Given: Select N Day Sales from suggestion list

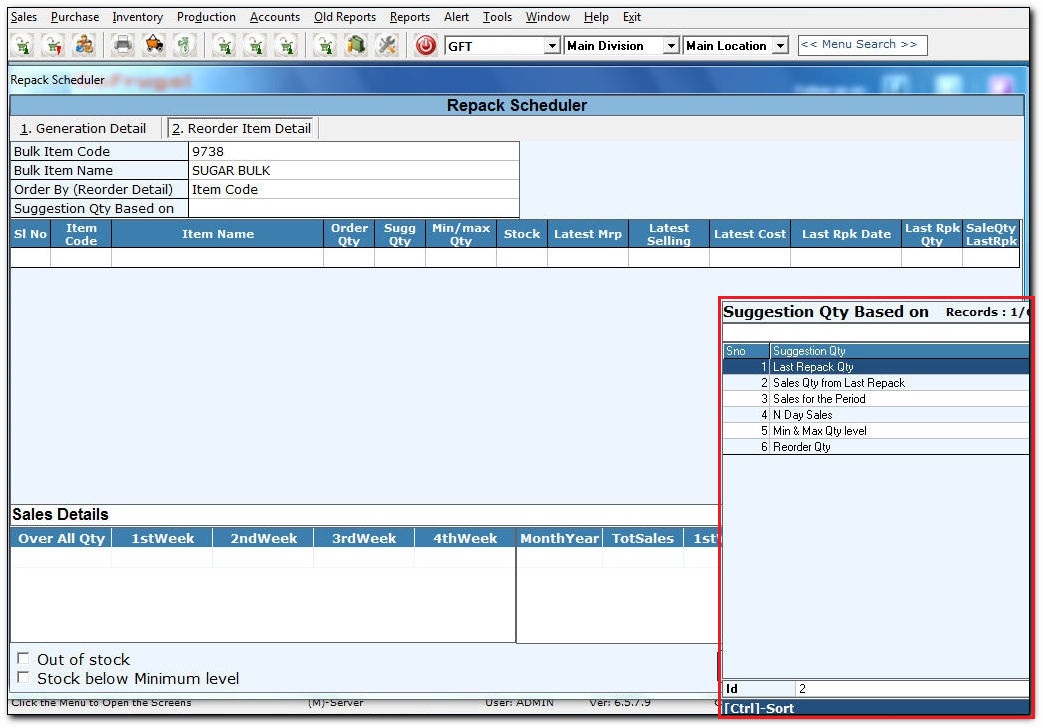Looking at the screenshot, I should [x=803, y=415].
